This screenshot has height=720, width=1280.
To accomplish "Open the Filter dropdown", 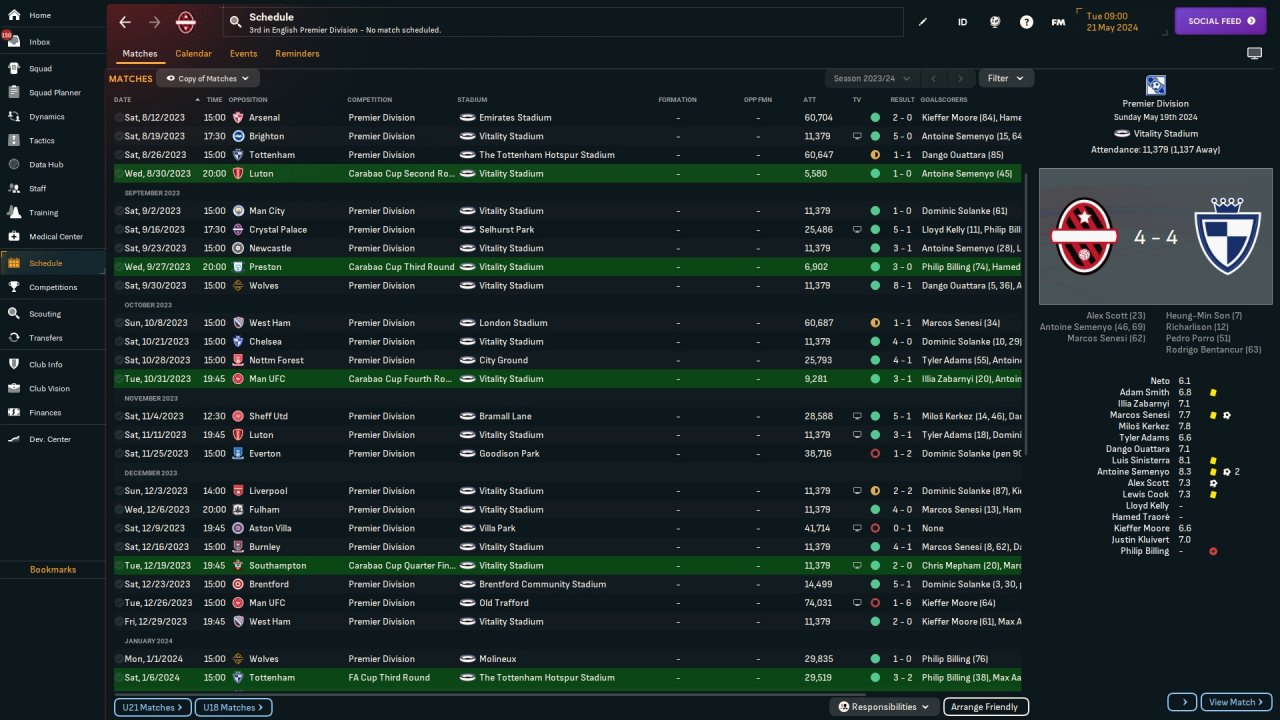I will (x=1006, y=78).
